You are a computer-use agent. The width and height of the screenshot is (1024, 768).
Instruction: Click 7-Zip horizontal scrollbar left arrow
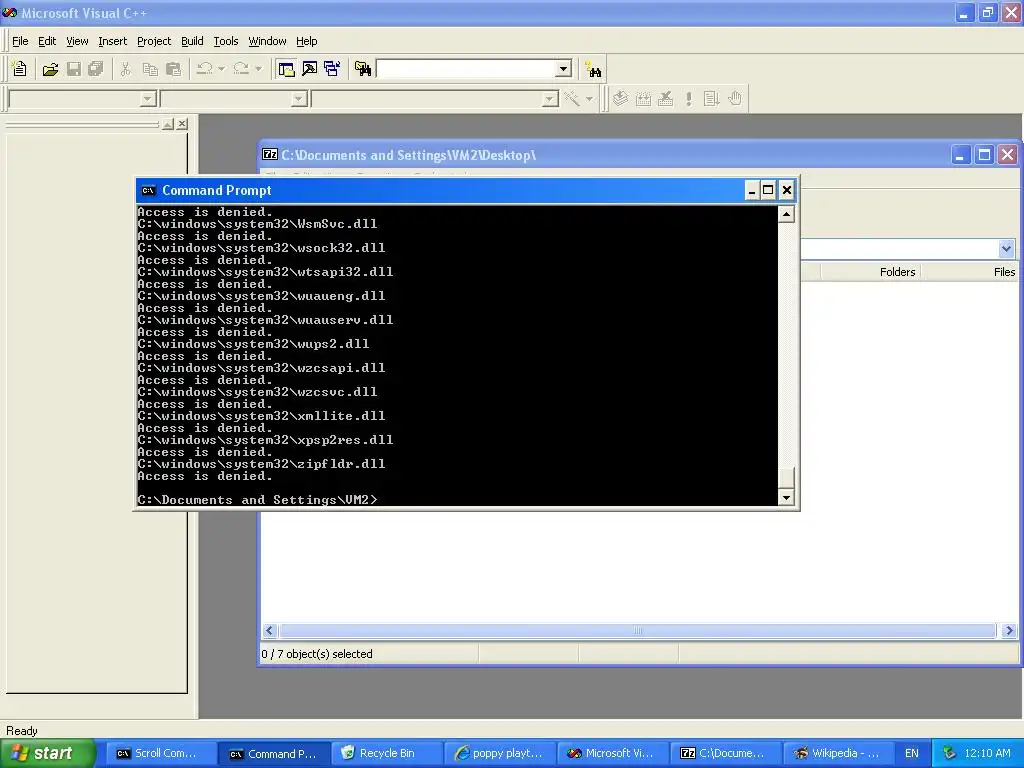coord(269,631)
